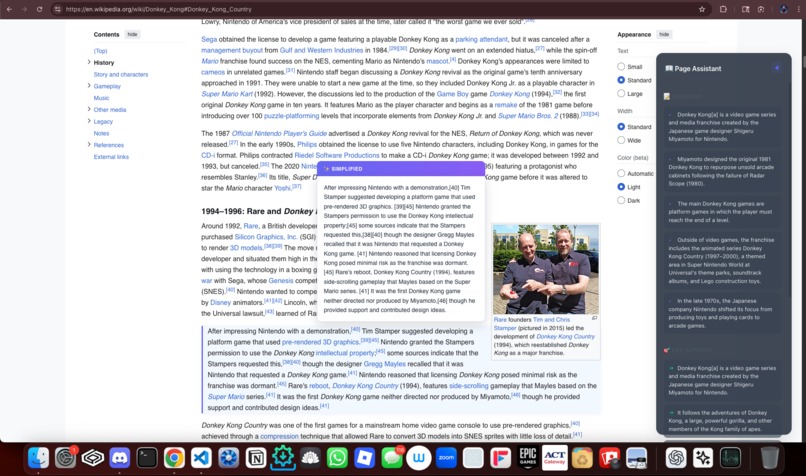The height and width of the screenshot is (476, 806).
Task: Open the parking attendant link
Action: point(481,39)
